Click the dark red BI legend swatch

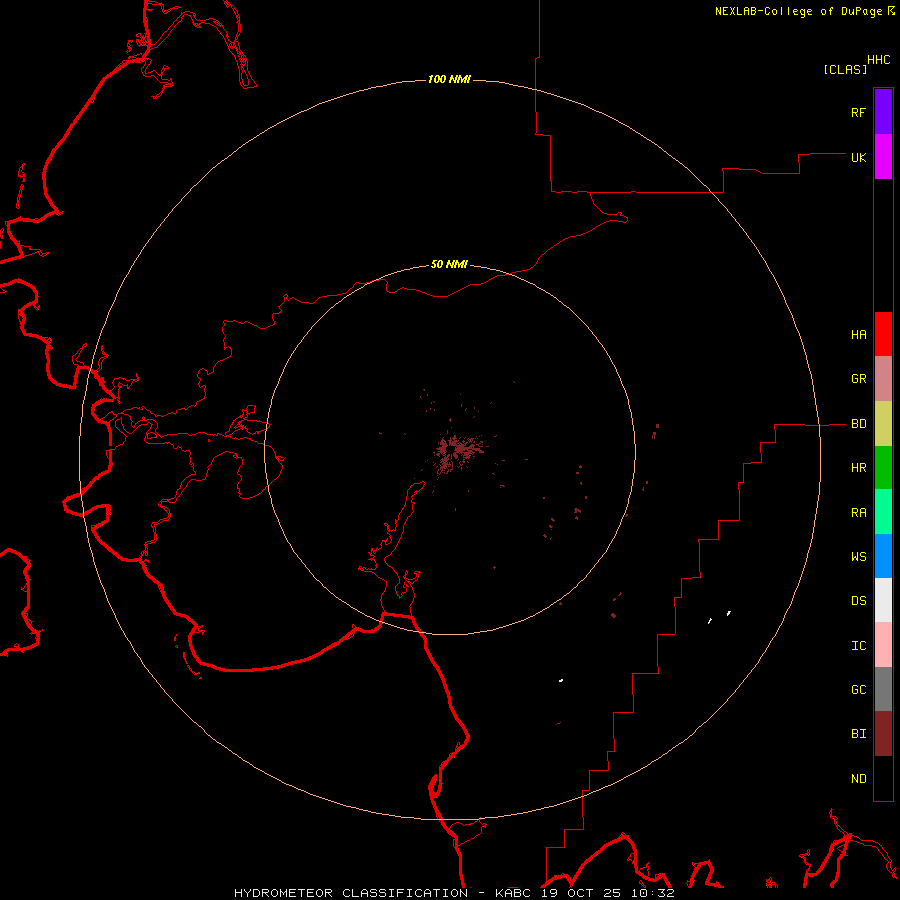[883, 734]
